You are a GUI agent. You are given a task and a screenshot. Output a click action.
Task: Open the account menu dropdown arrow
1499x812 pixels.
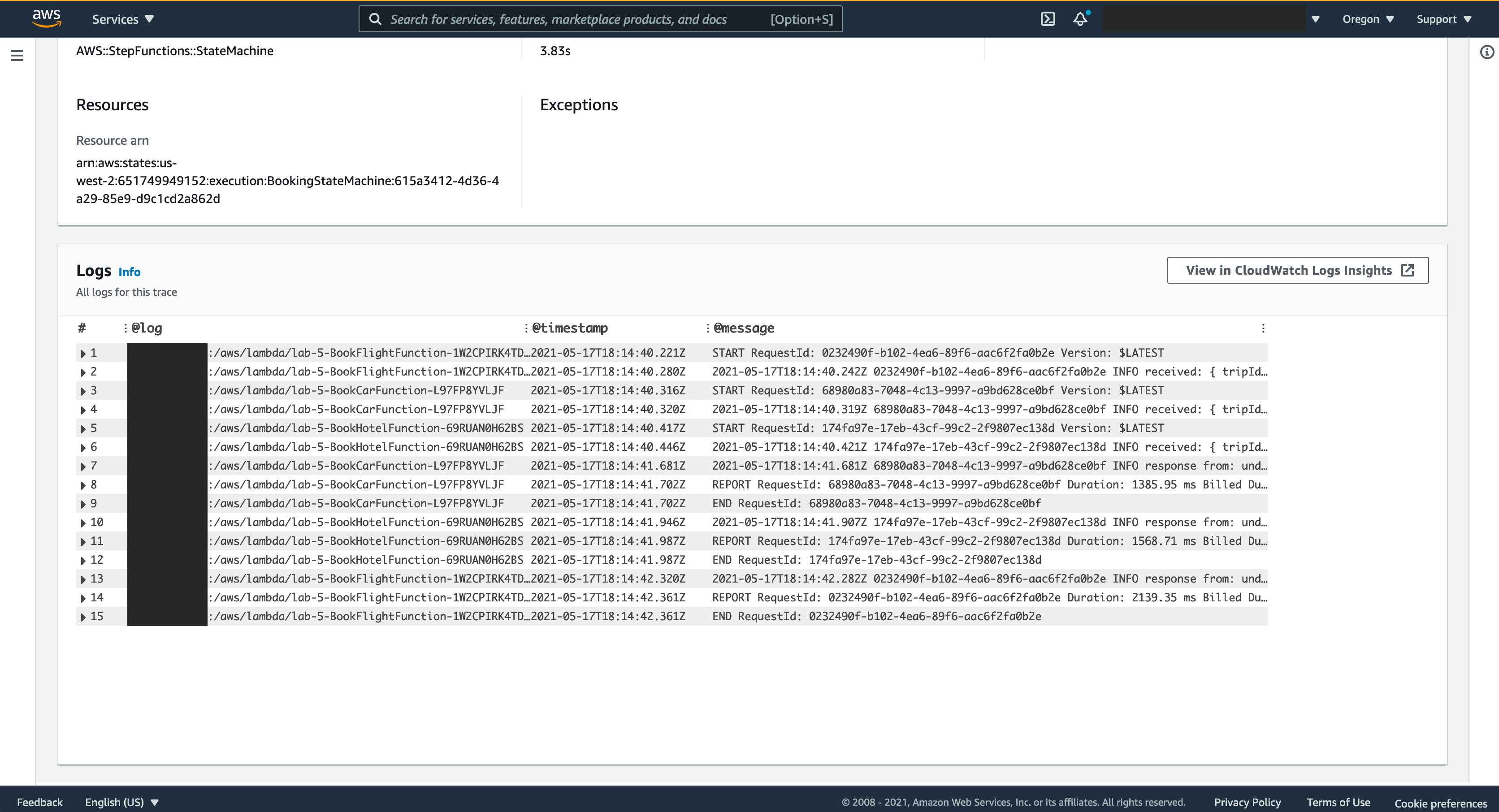[x=1315, y=19]
